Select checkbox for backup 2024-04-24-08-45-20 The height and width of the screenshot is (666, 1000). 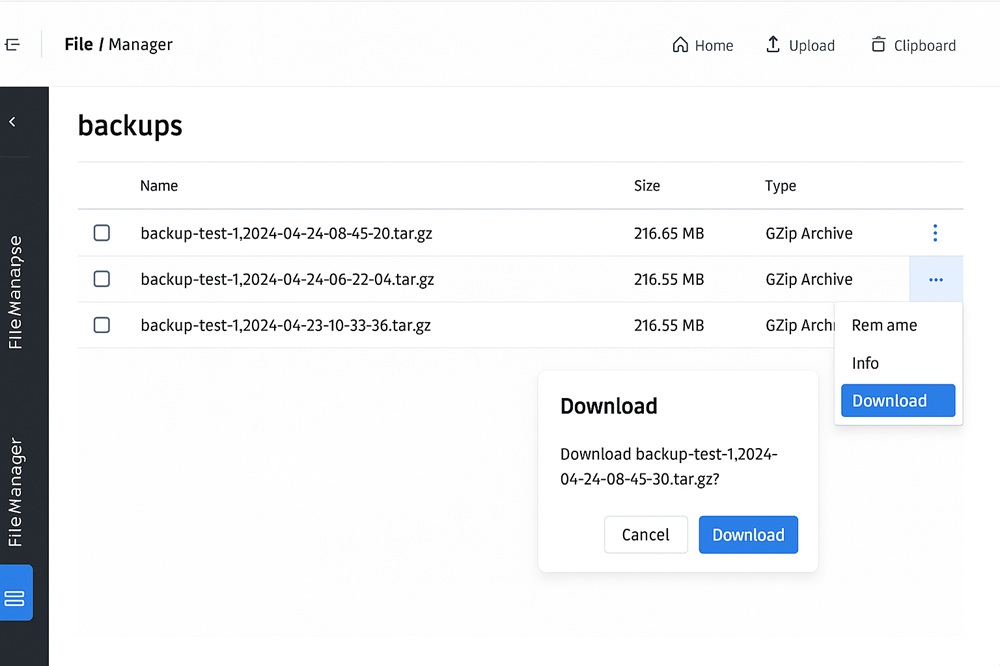(x=102, y=233)
